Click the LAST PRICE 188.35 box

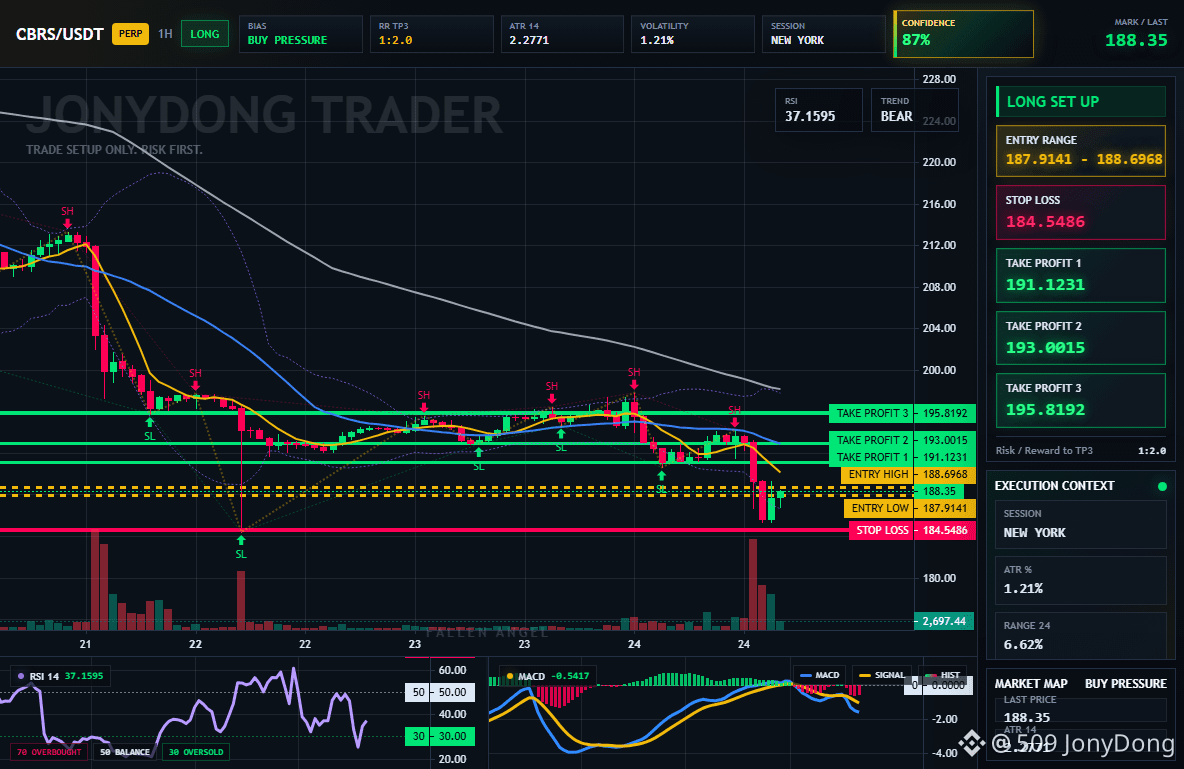pyautogui.click(x=1081, y=709)
